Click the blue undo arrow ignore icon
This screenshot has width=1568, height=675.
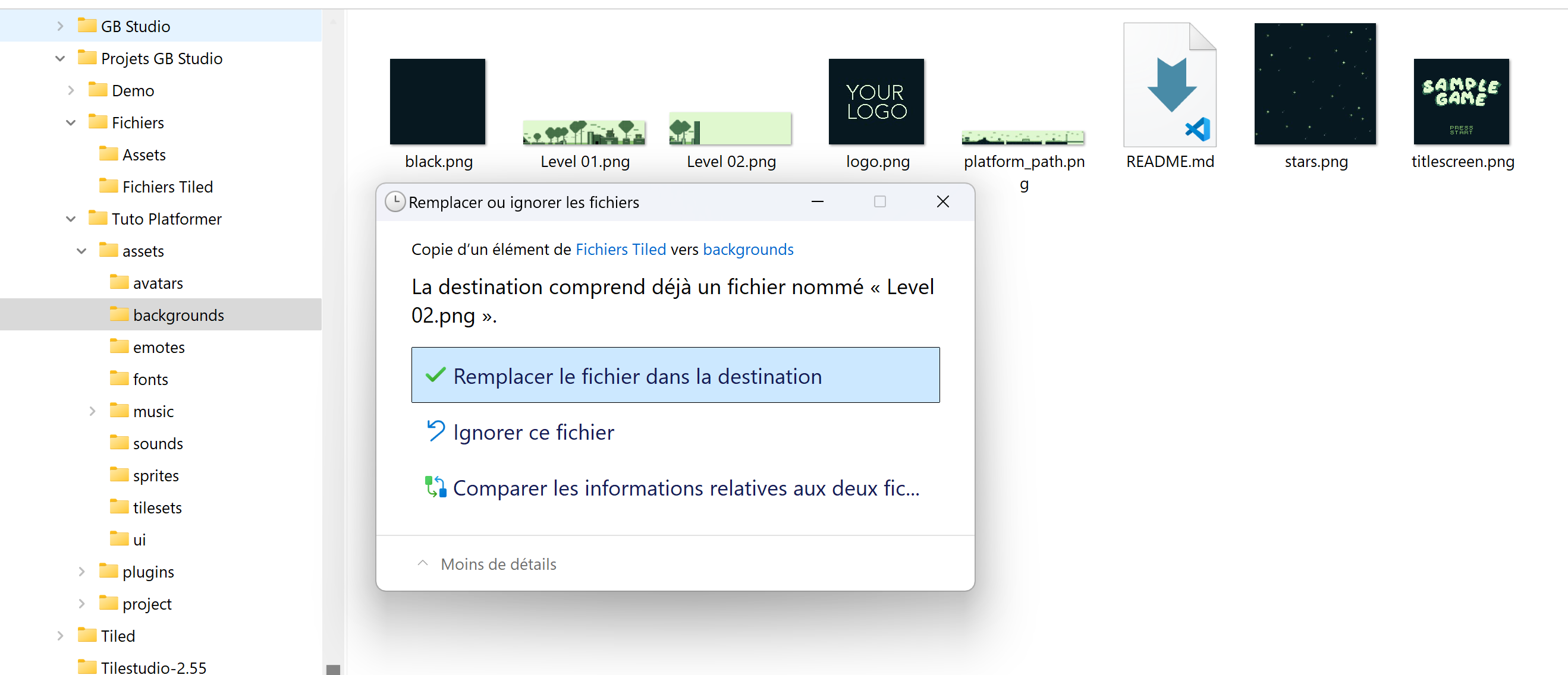(435, 431)
